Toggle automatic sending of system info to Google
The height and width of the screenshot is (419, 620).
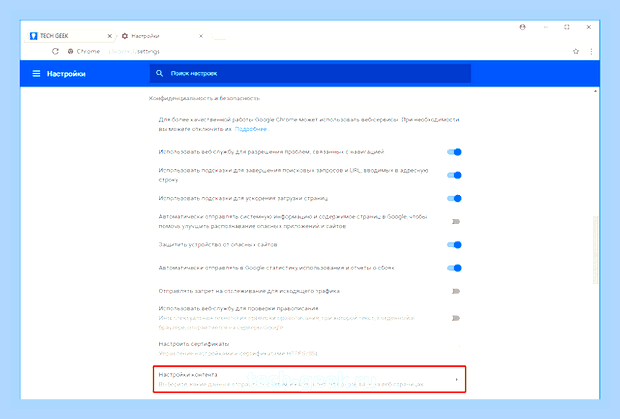tap(456, 221)
